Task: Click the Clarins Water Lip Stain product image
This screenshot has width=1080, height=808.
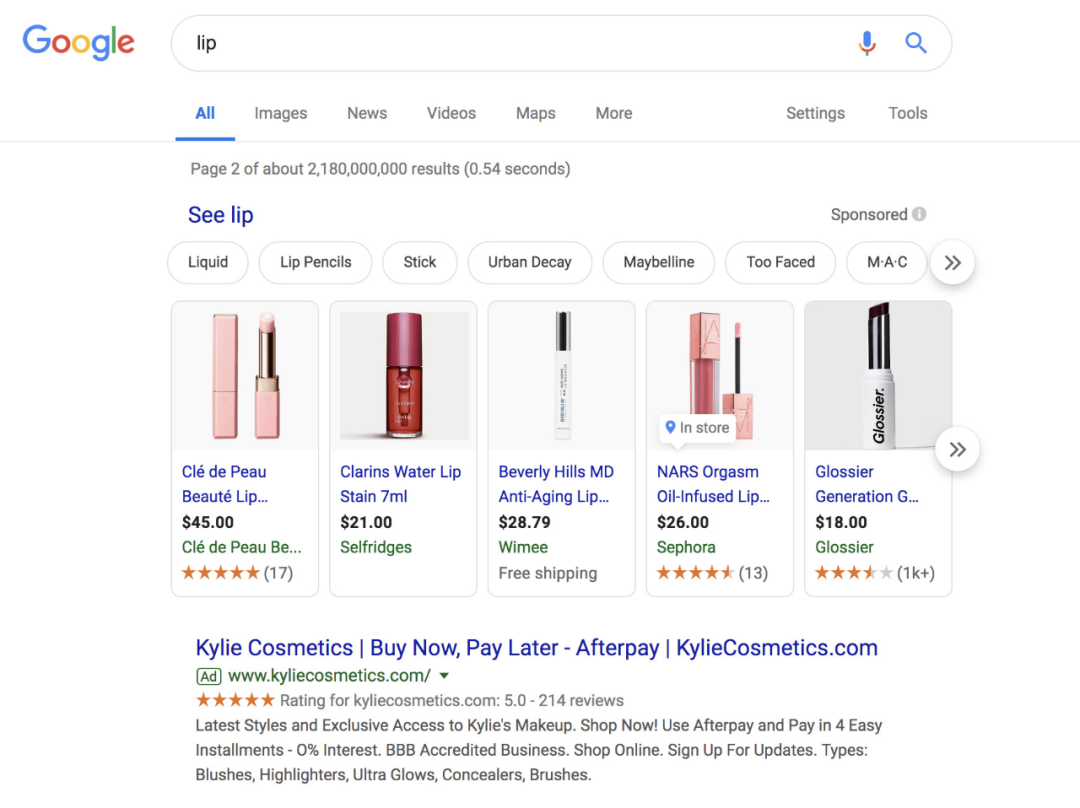Action: [404, 376]
